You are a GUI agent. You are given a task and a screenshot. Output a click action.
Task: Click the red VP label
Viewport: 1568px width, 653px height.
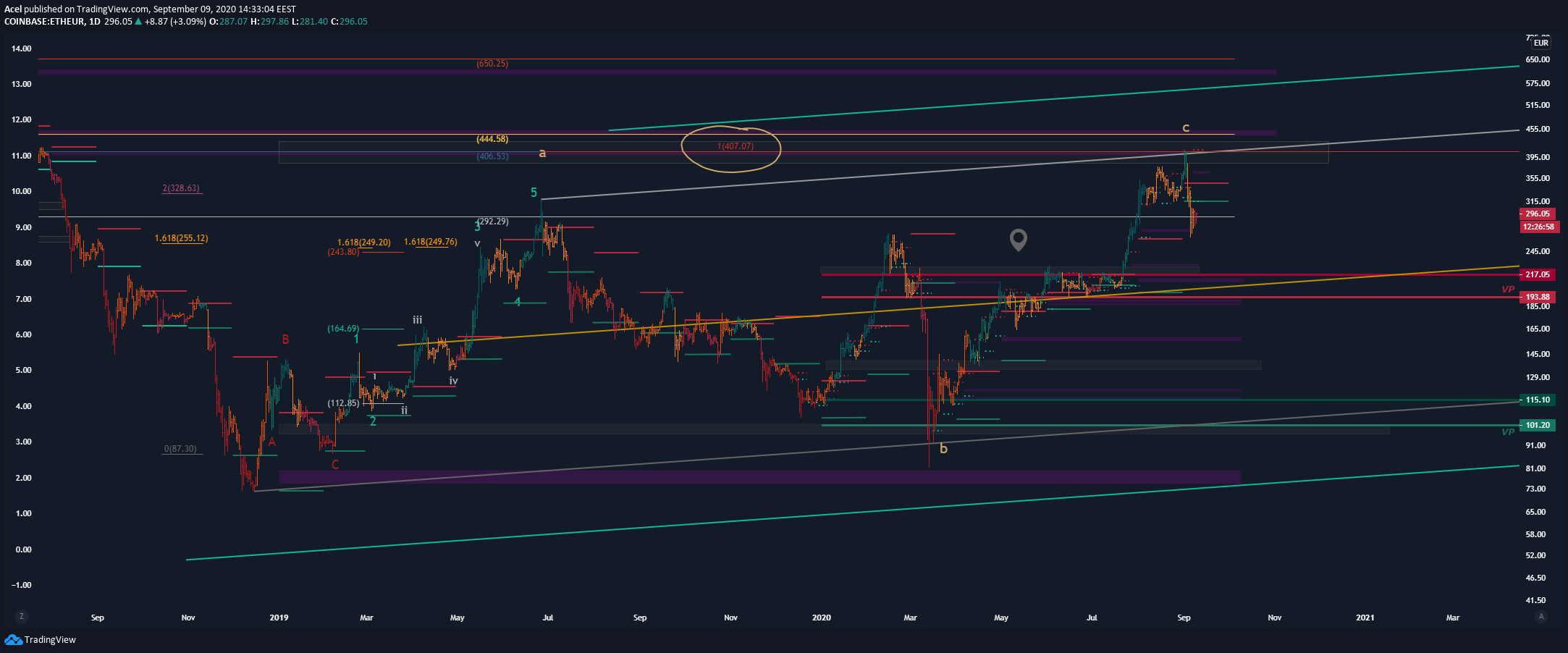tap(1508, 289)
